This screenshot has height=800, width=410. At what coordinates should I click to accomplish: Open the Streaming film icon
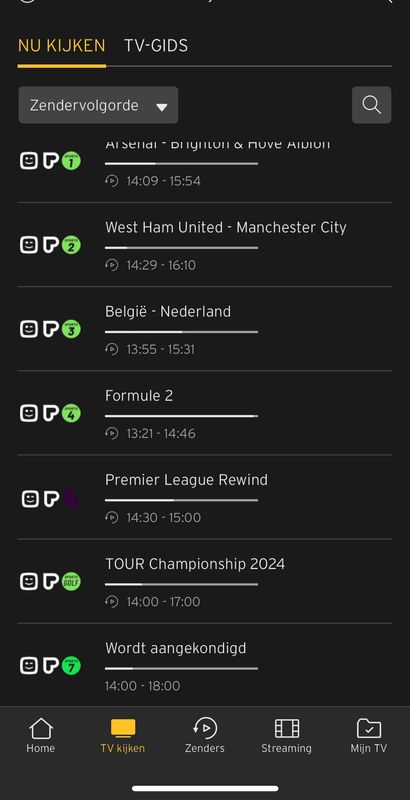(x=287, y=728)
